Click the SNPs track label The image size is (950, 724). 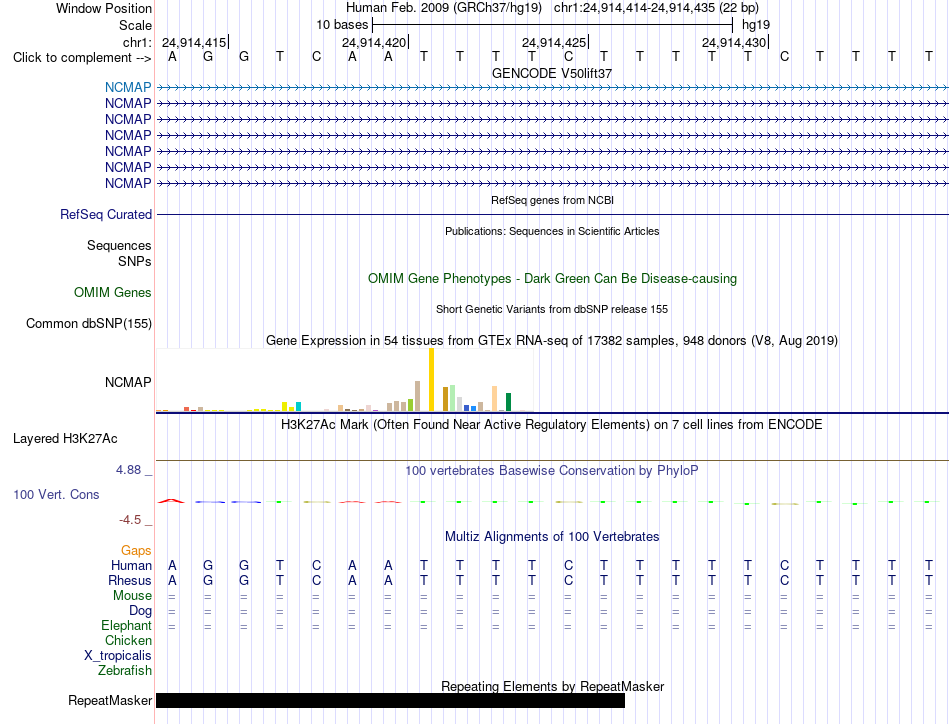point(135,261)
